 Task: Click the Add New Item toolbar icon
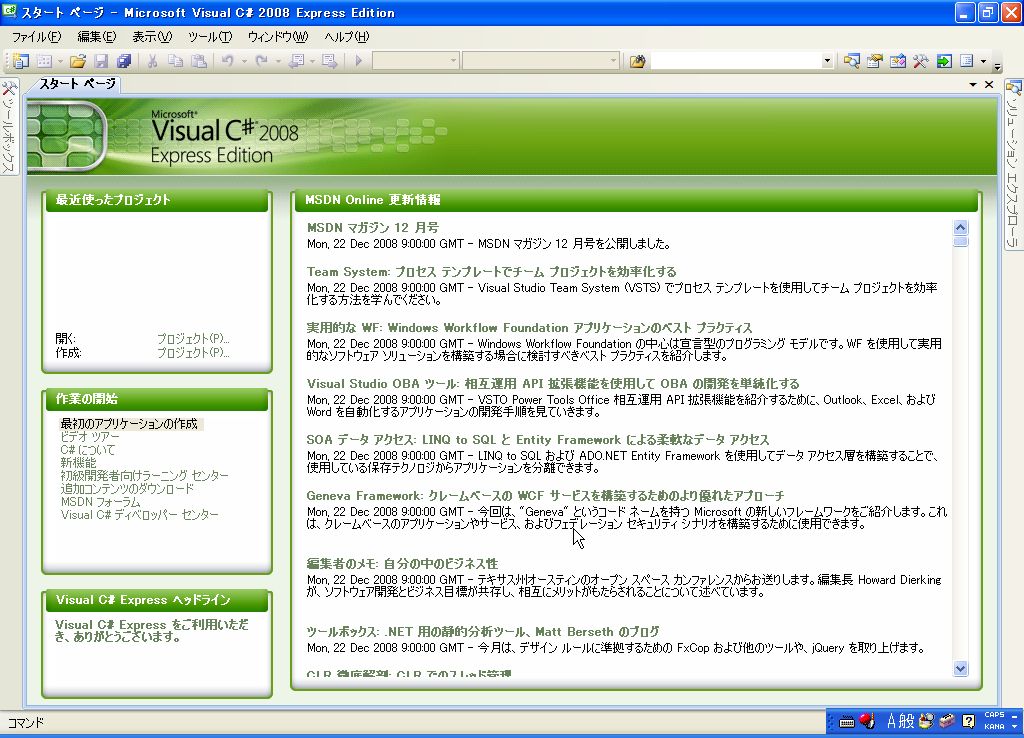[44, 61]
